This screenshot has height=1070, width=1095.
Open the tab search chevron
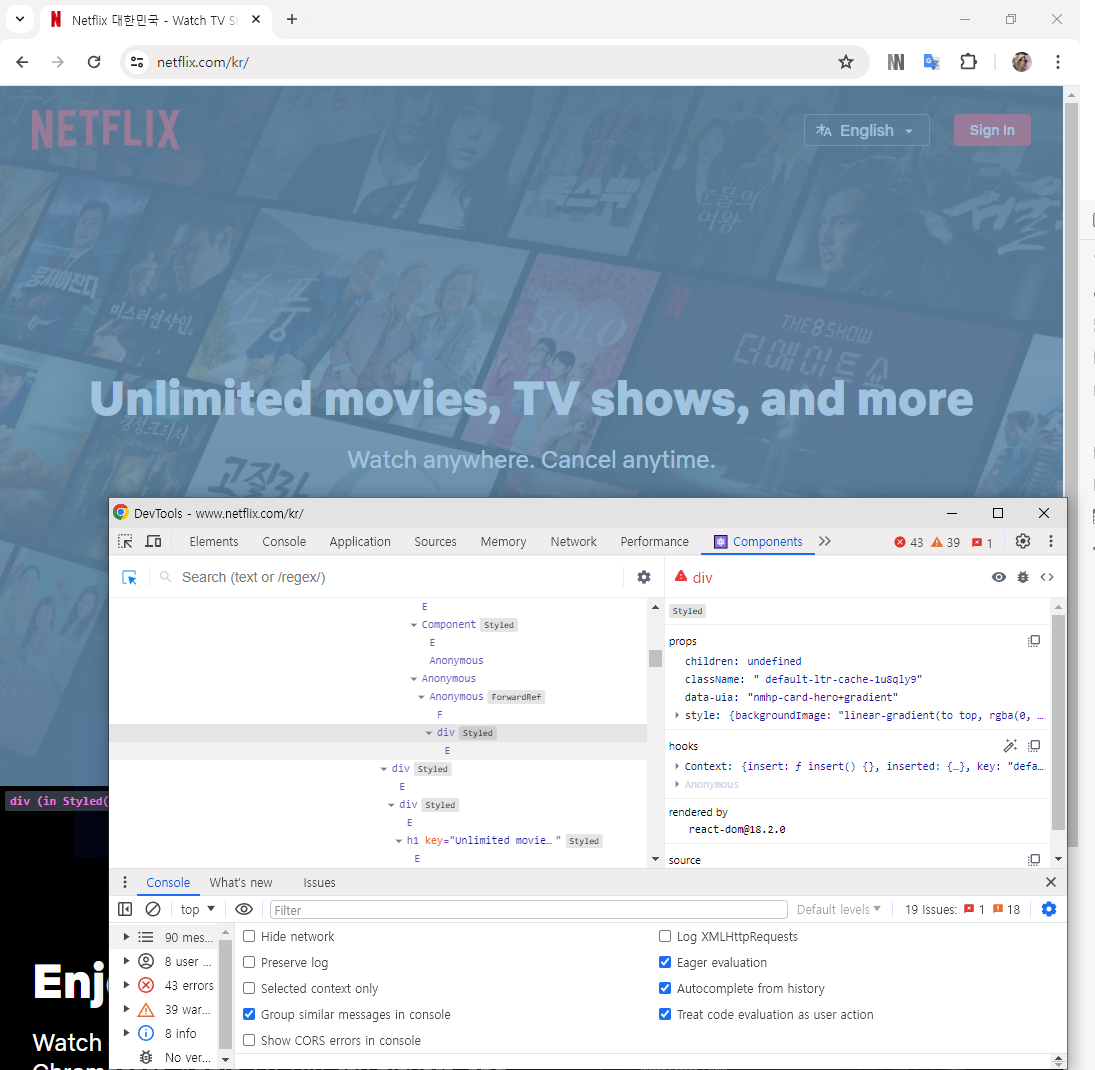(20, 20)
